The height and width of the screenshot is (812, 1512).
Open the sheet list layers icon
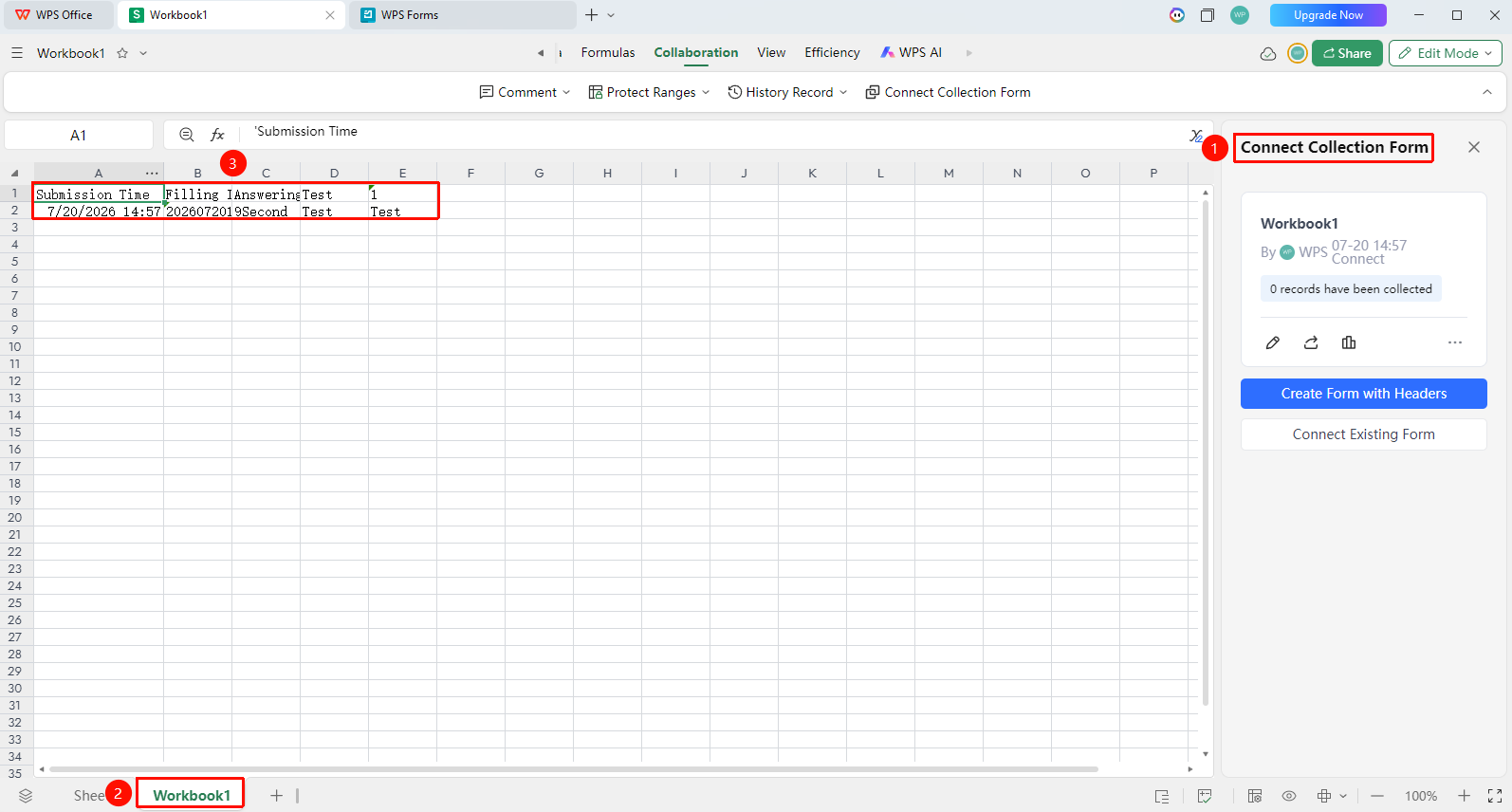pyautogui.click(x=26, y=796)
